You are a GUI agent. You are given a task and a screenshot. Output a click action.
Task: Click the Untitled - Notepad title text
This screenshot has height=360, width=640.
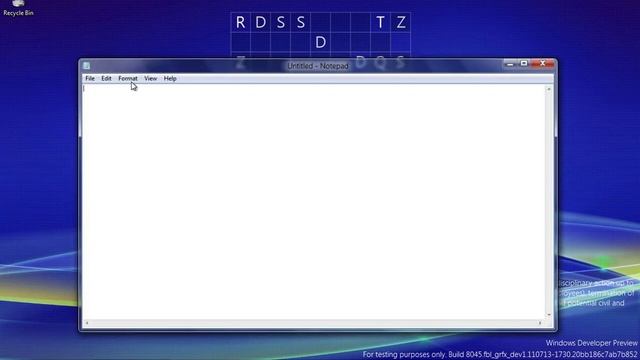pyautogui.click(x=318, y=66)
